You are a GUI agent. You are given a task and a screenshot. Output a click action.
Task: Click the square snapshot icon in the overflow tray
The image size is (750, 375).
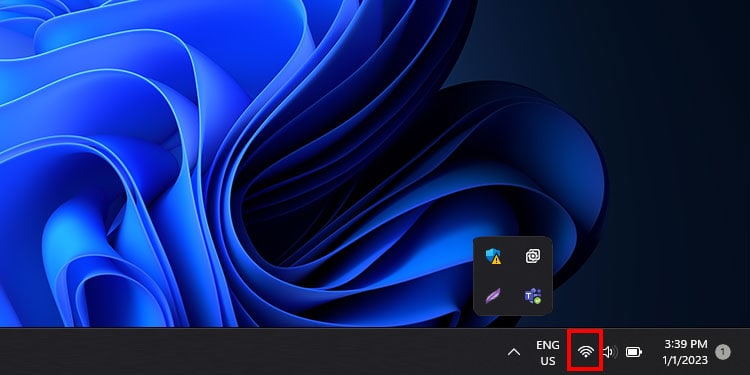pyautogui.click(x=533, y=256)
